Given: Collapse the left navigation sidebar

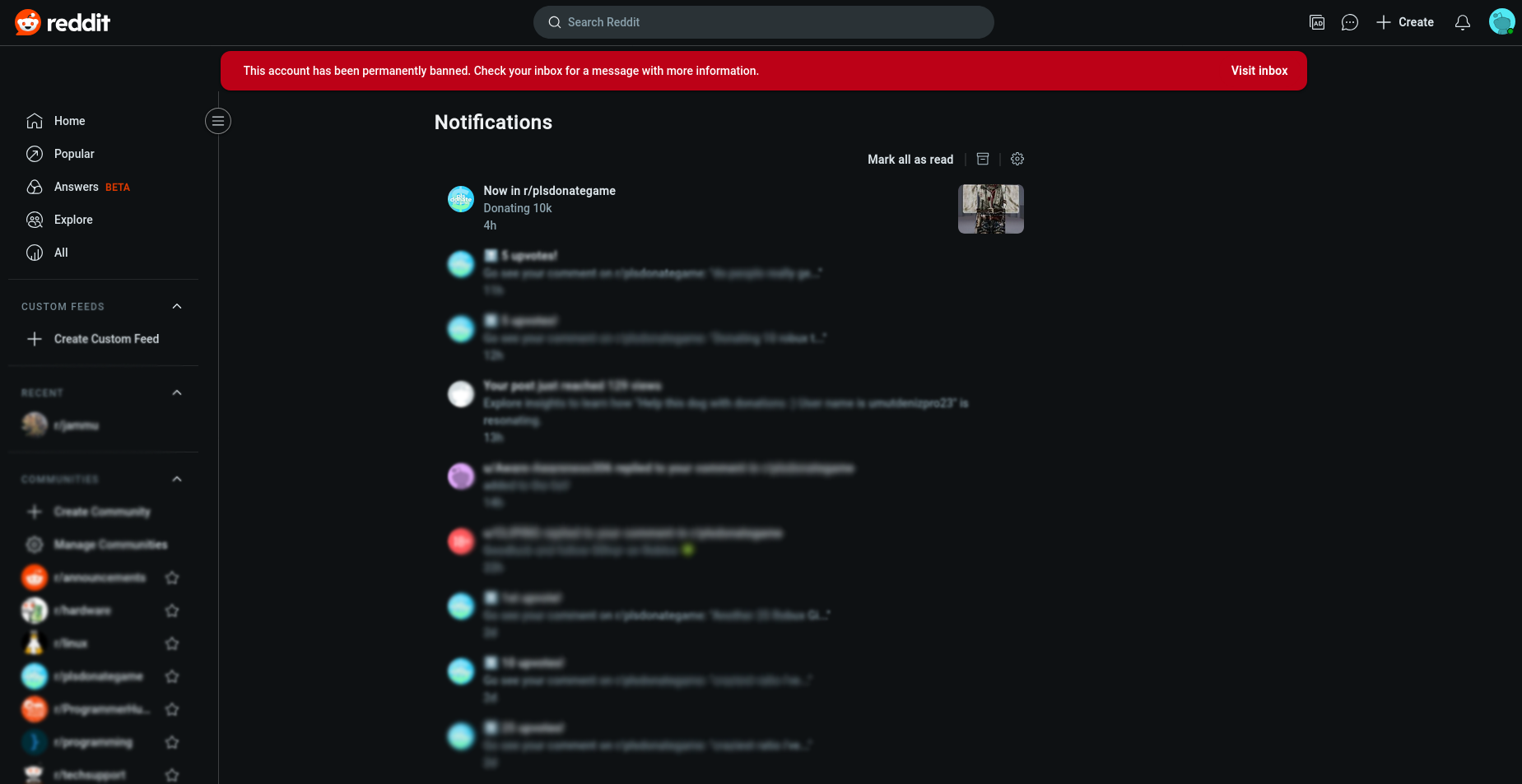Looking at the screenshot, I should [218, 121].
